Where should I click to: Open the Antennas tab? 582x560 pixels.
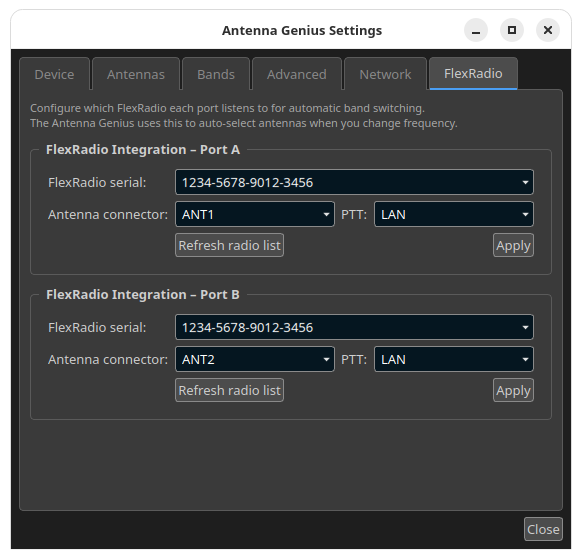(x=136, y=74)
